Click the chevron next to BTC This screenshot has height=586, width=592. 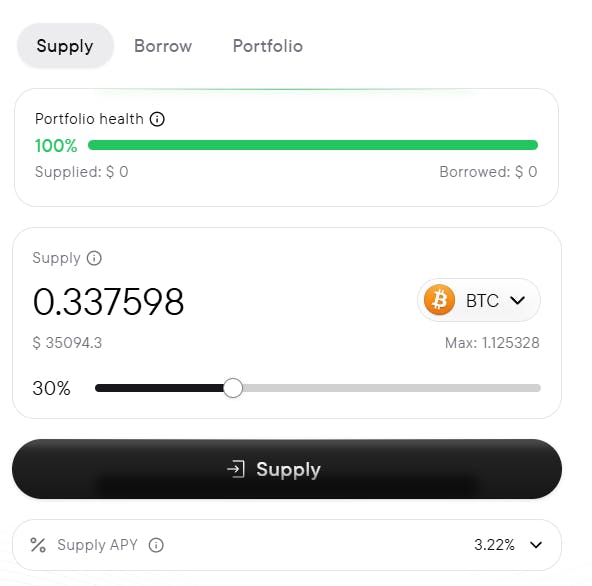(x=517, y=300)
